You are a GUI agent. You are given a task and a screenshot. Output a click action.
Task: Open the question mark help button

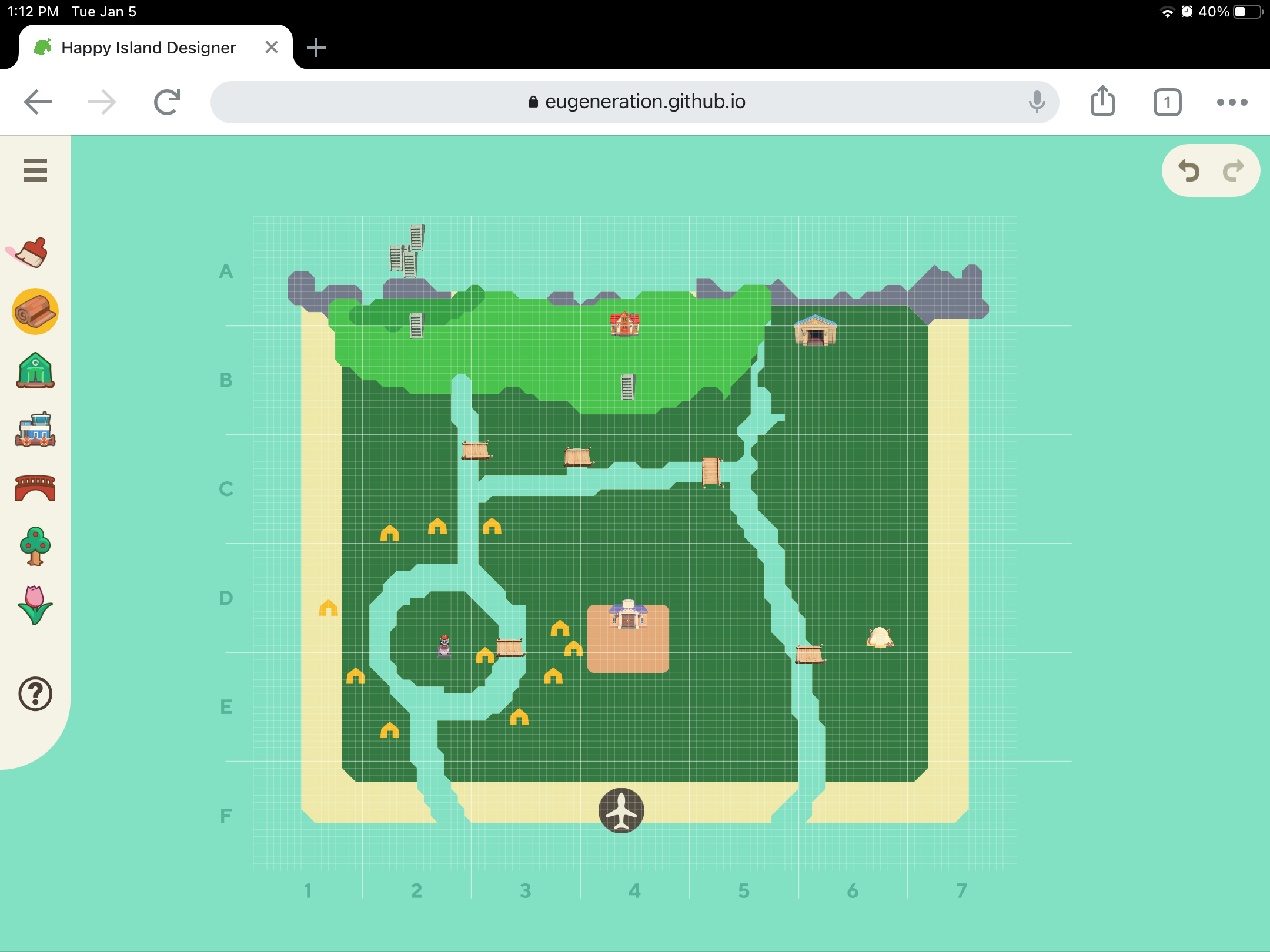pos(35,694)
